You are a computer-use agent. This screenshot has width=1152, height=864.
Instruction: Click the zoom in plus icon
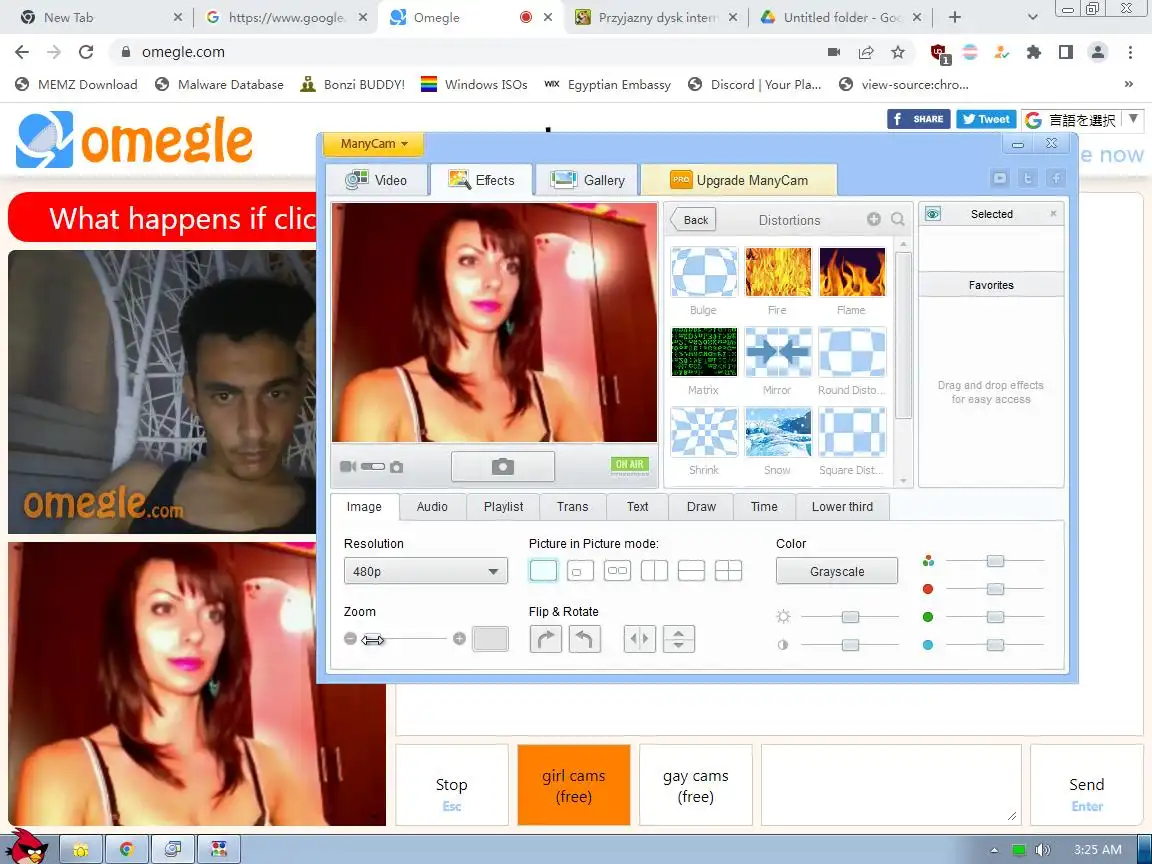click(x=459, y=638)
